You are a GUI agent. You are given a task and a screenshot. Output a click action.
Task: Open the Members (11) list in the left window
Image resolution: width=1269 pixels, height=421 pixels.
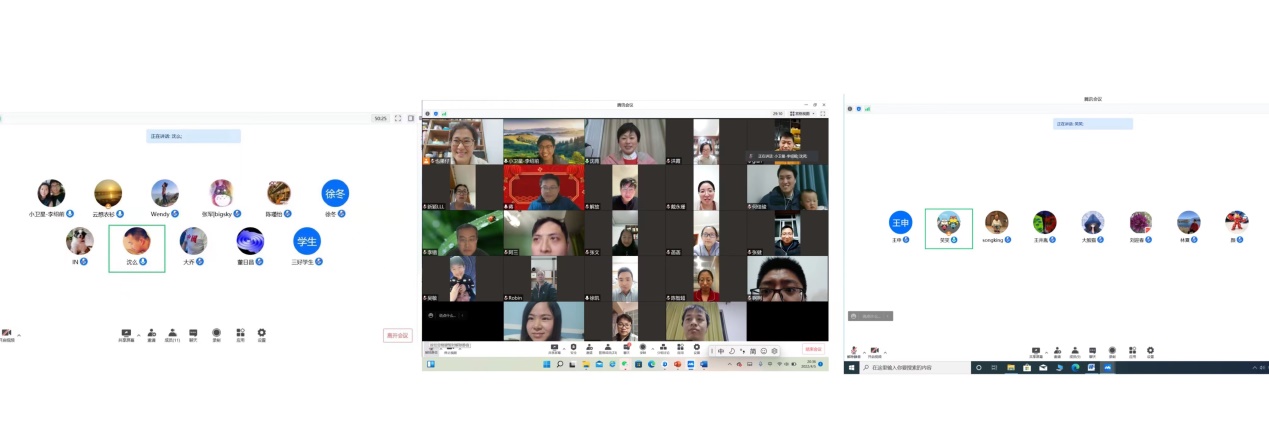pos(172,333)
